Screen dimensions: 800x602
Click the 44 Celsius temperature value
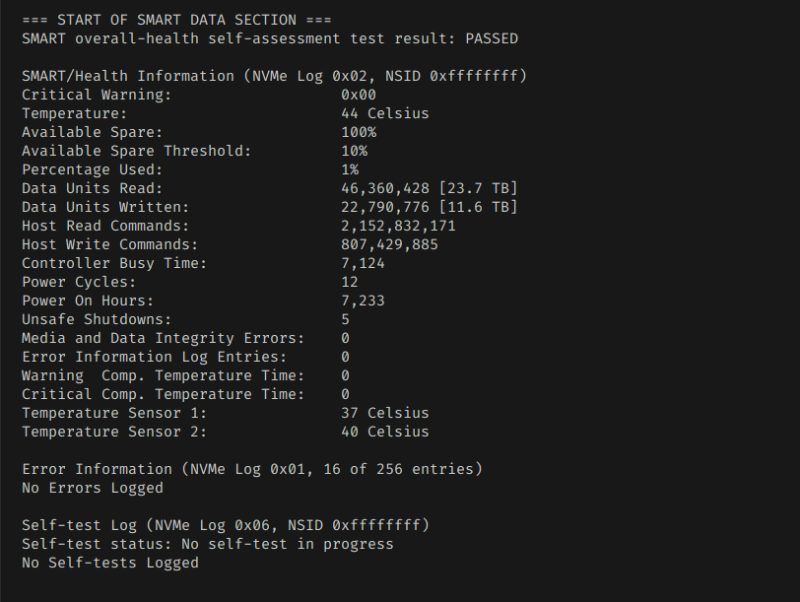(384, 113)
